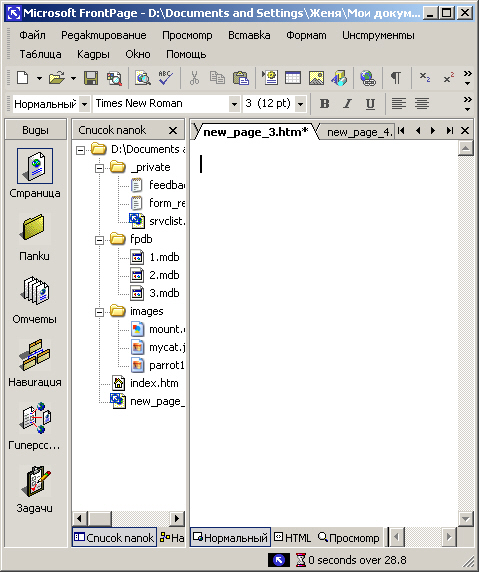Jump to the first page tab
The width and height of the screenshot is (479, 572).
401,130
